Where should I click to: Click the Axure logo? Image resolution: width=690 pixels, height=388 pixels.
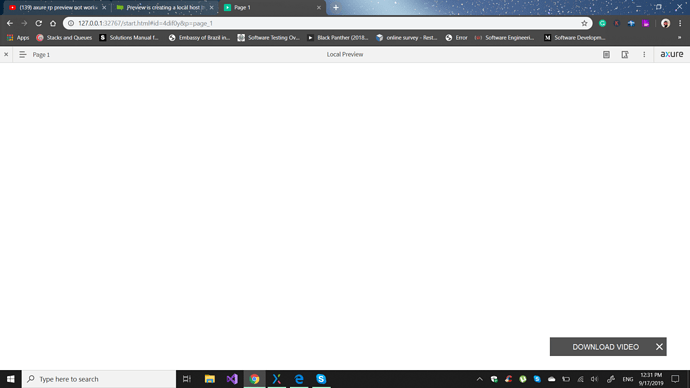[672, 54]
